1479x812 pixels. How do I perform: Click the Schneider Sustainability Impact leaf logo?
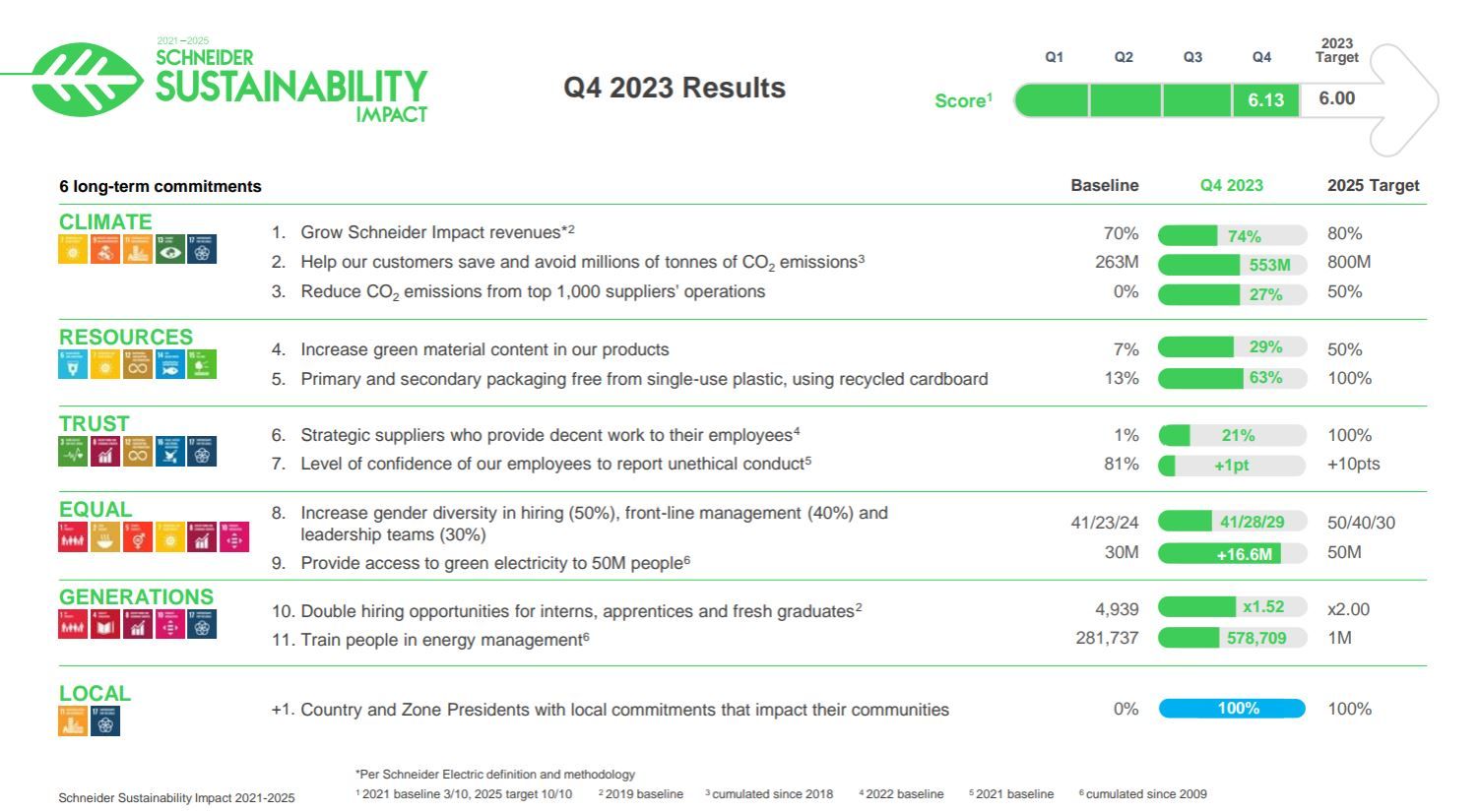[87, 80]
